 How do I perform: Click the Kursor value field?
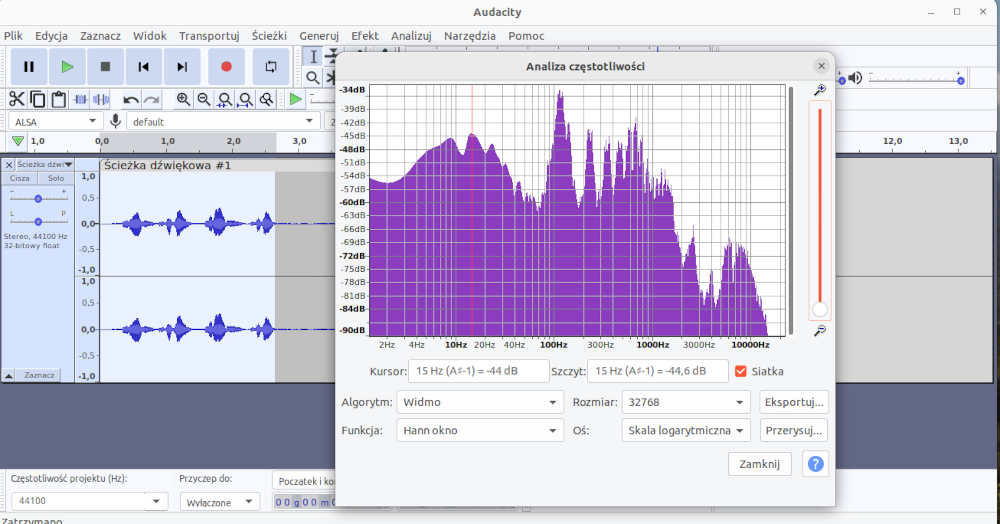tap(478, 371)
